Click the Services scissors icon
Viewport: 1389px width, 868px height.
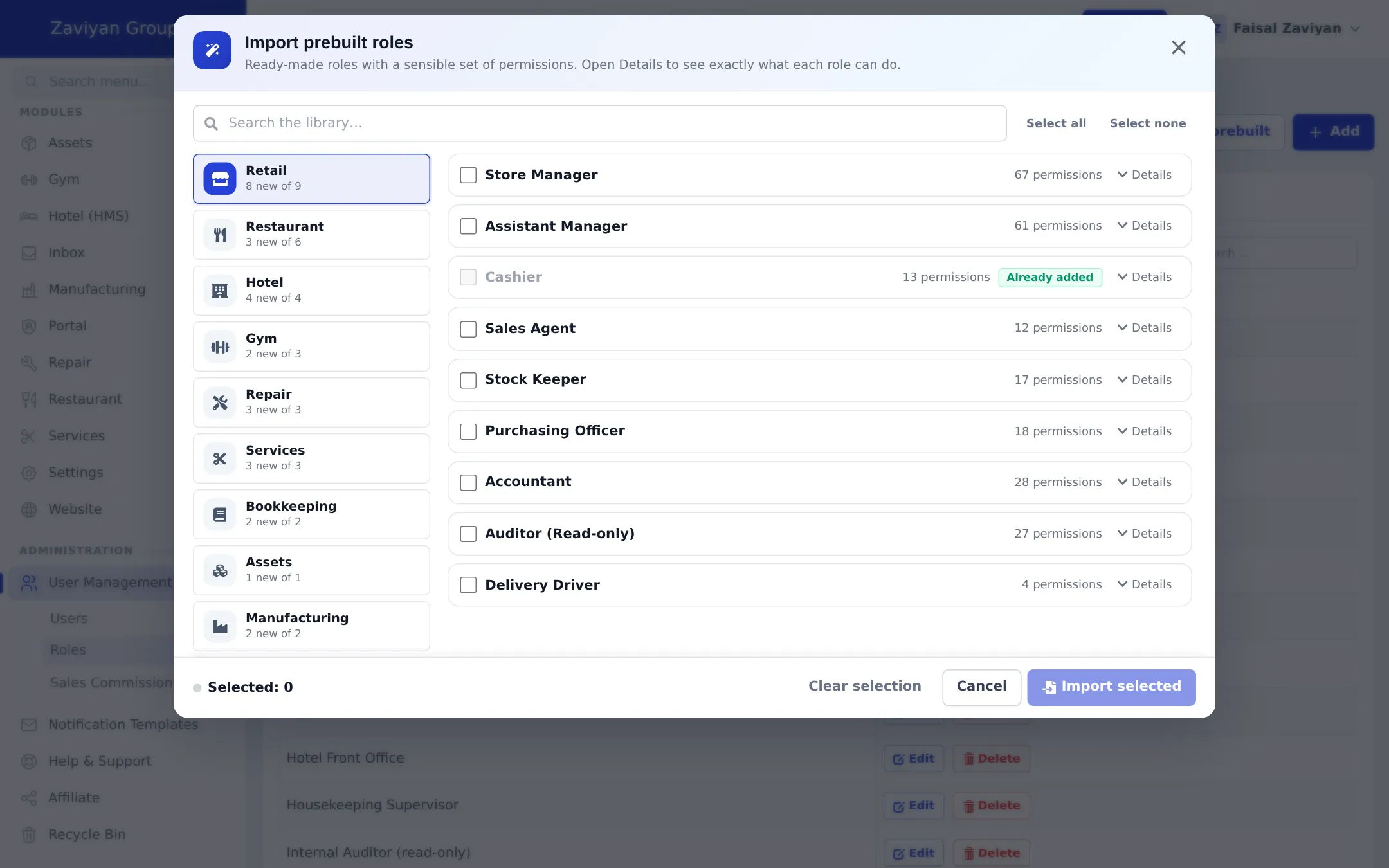coord(220,458)
